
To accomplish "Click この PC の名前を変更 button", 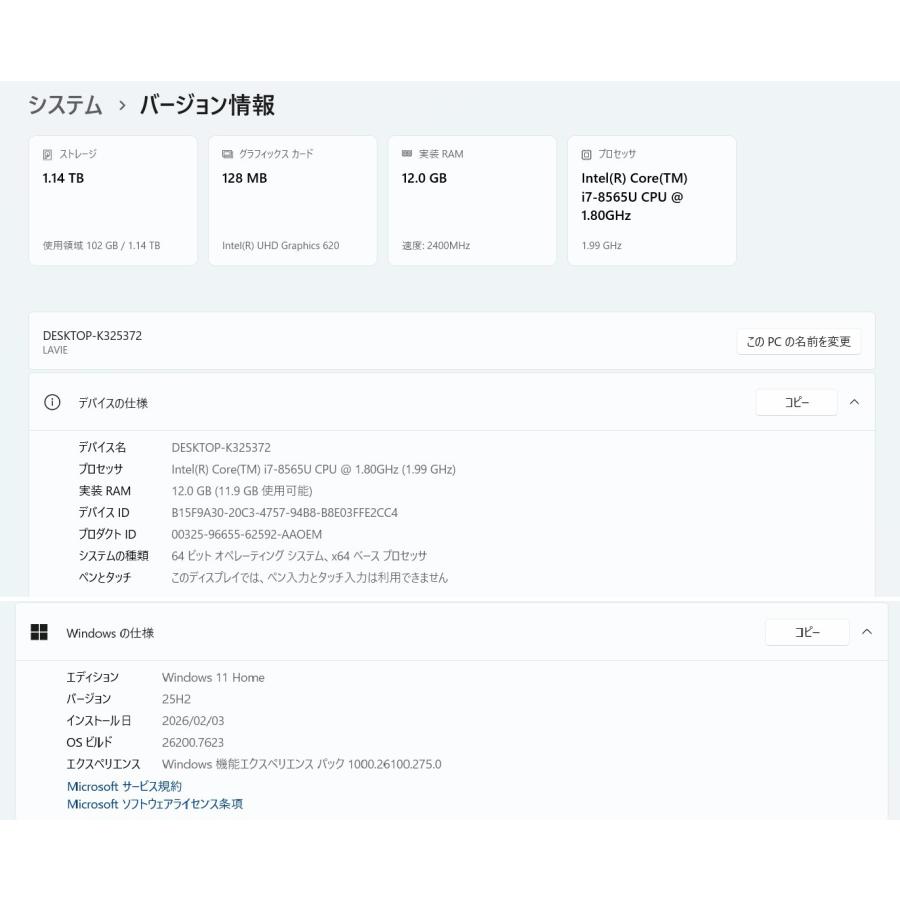I will click(x=798, y=342).
